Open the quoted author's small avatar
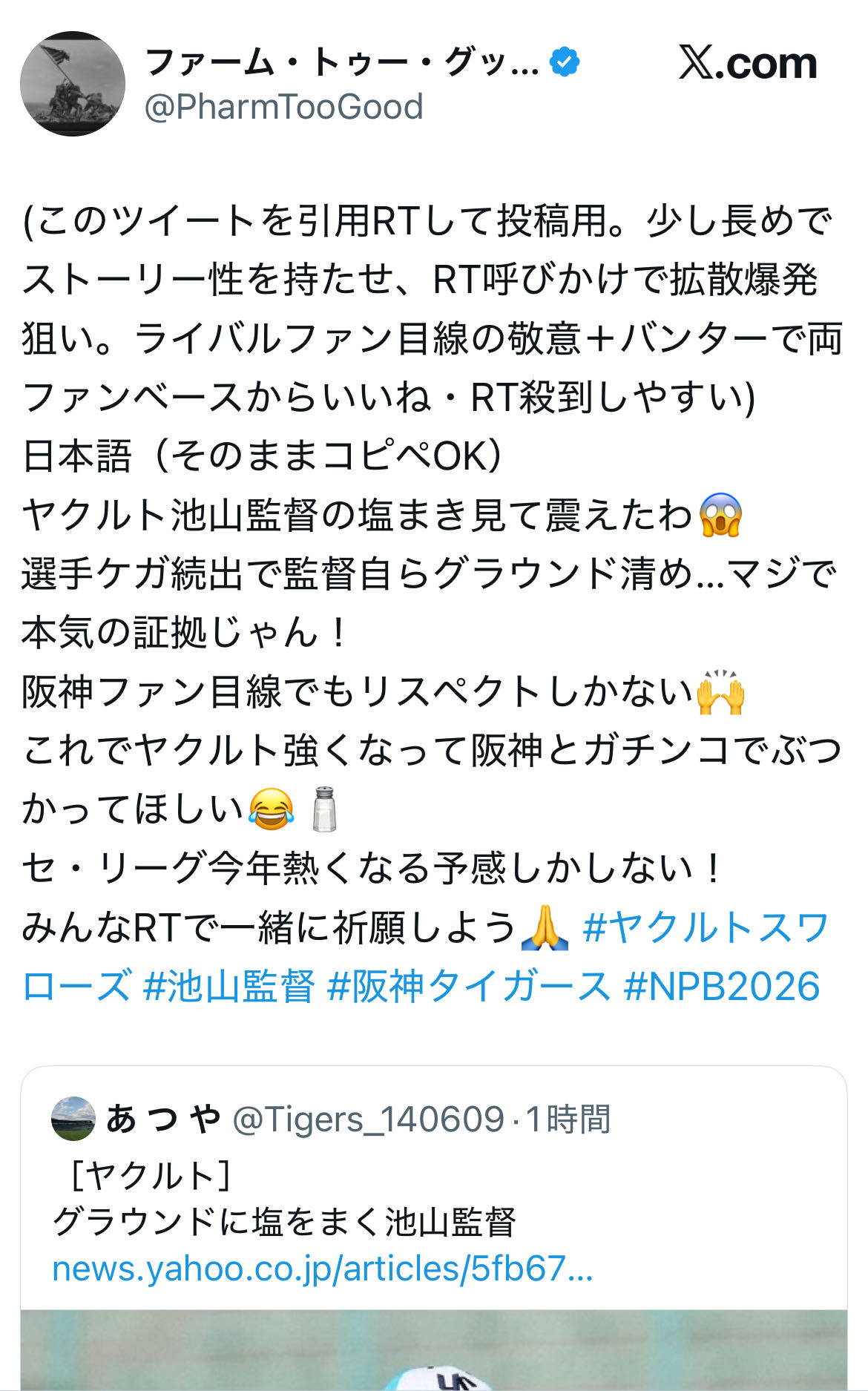Image resolution: width=868 pixels, height=1391 pixels. (73, 1118)
